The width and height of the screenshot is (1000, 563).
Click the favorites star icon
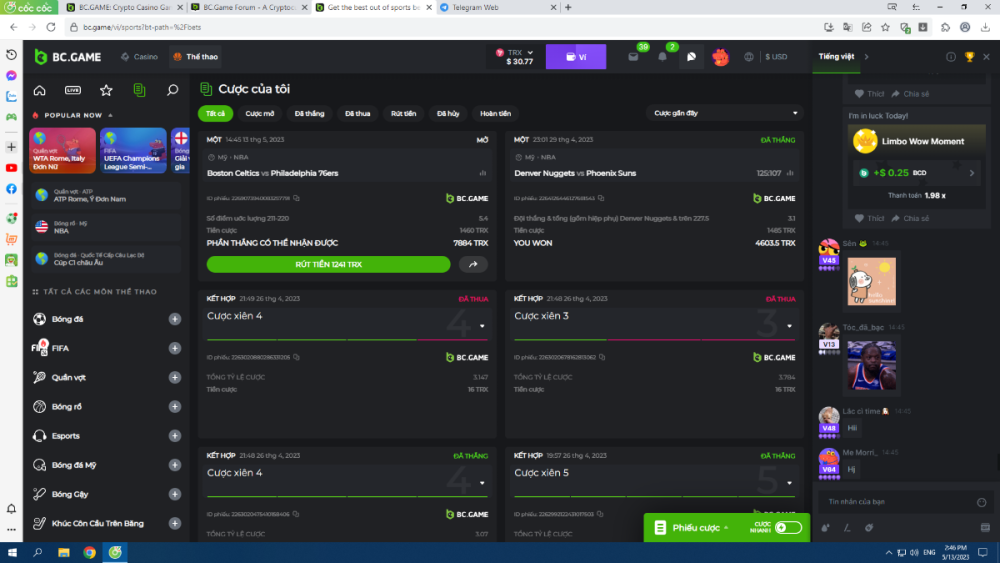point(106,90)
